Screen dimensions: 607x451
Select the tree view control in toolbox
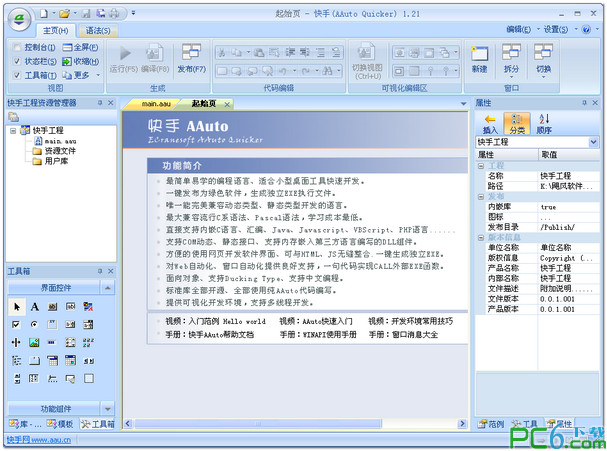(16, 361)
